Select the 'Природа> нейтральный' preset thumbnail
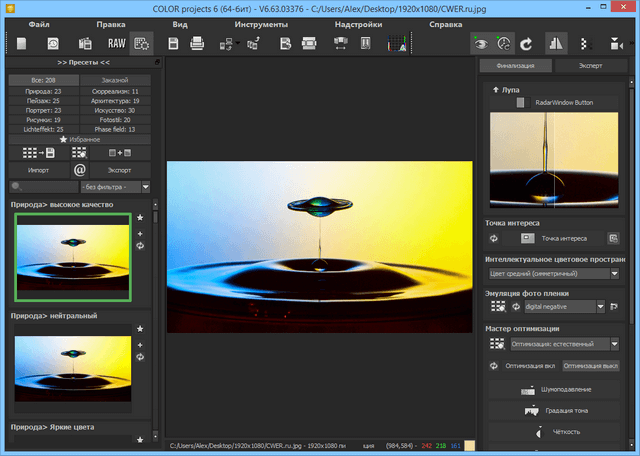This screenshot has height=456, width=640. pos(71,368)
